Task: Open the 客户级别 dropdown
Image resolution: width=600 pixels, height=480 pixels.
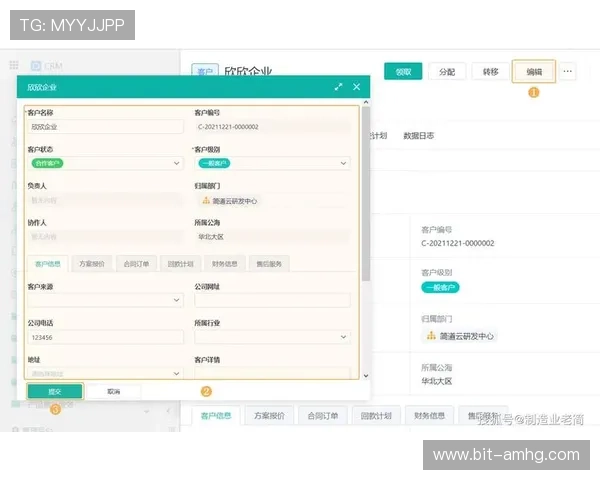Action: tap(272, 163)
